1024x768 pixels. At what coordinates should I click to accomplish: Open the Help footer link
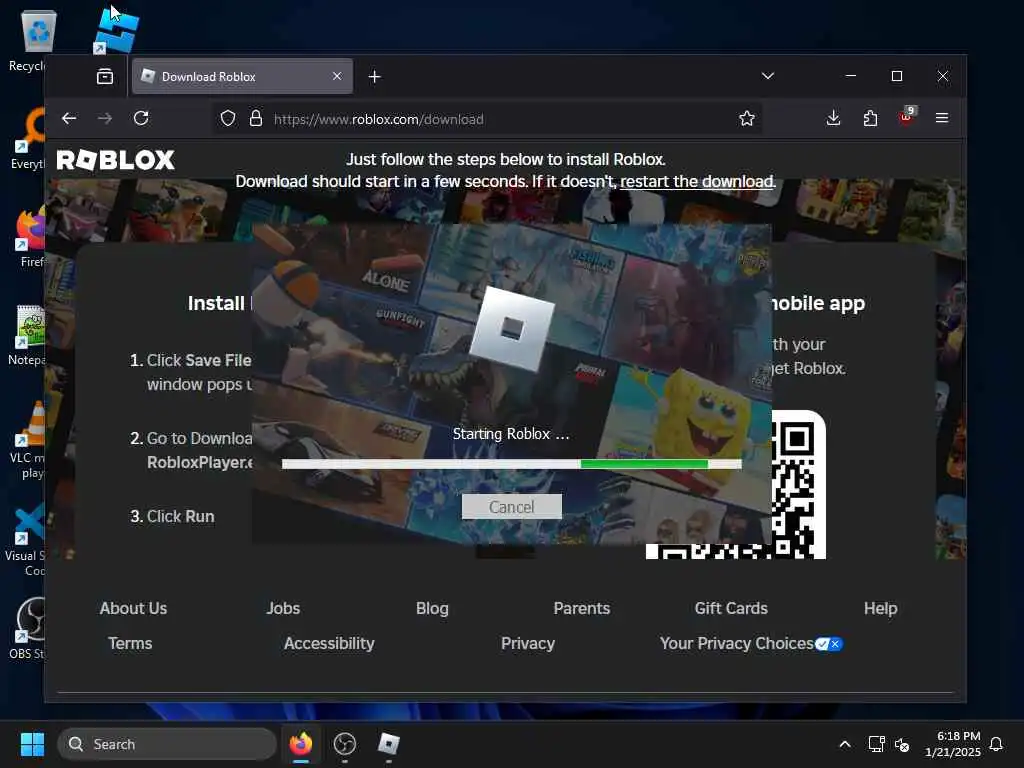pos(880,609)
